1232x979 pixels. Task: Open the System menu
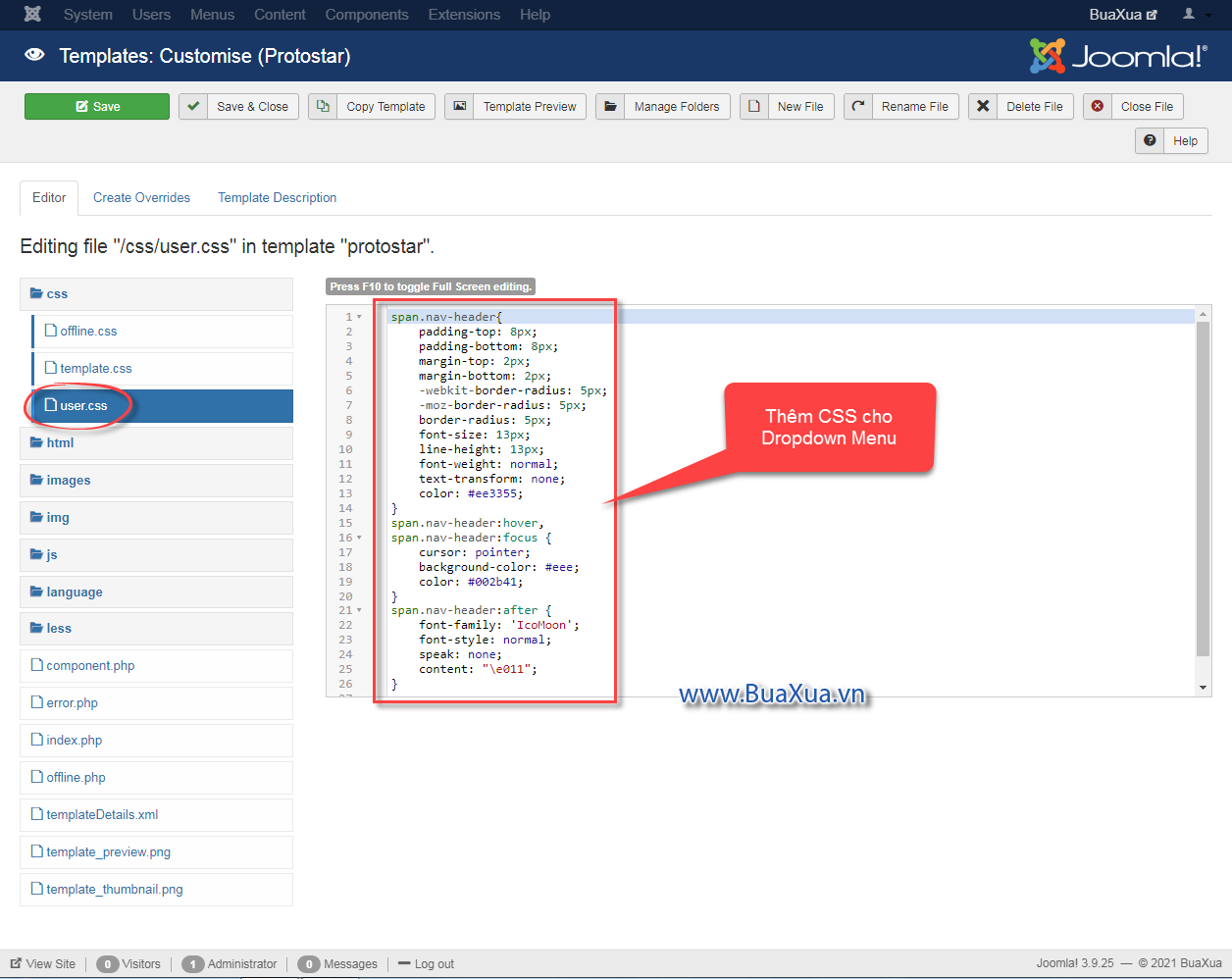tap(88, 15)
